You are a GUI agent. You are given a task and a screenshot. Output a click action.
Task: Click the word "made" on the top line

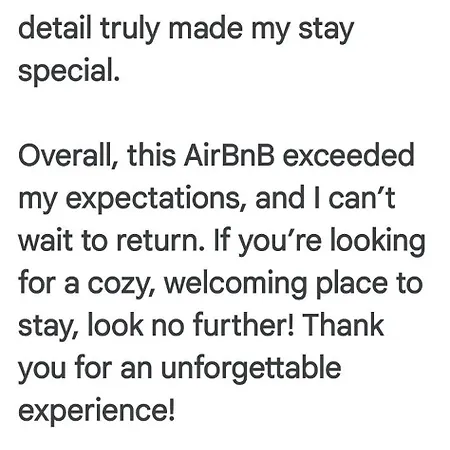pos(205,28)
